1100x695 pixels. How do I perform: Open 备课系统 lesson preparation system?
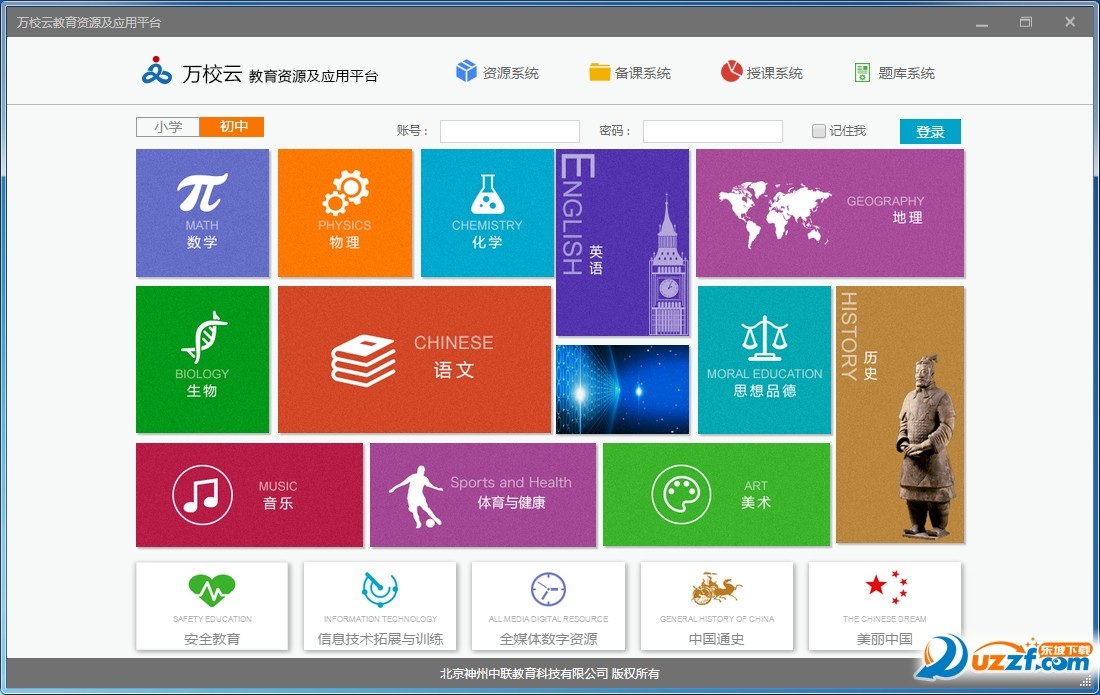pyautogui.click(x=630, y=72)
